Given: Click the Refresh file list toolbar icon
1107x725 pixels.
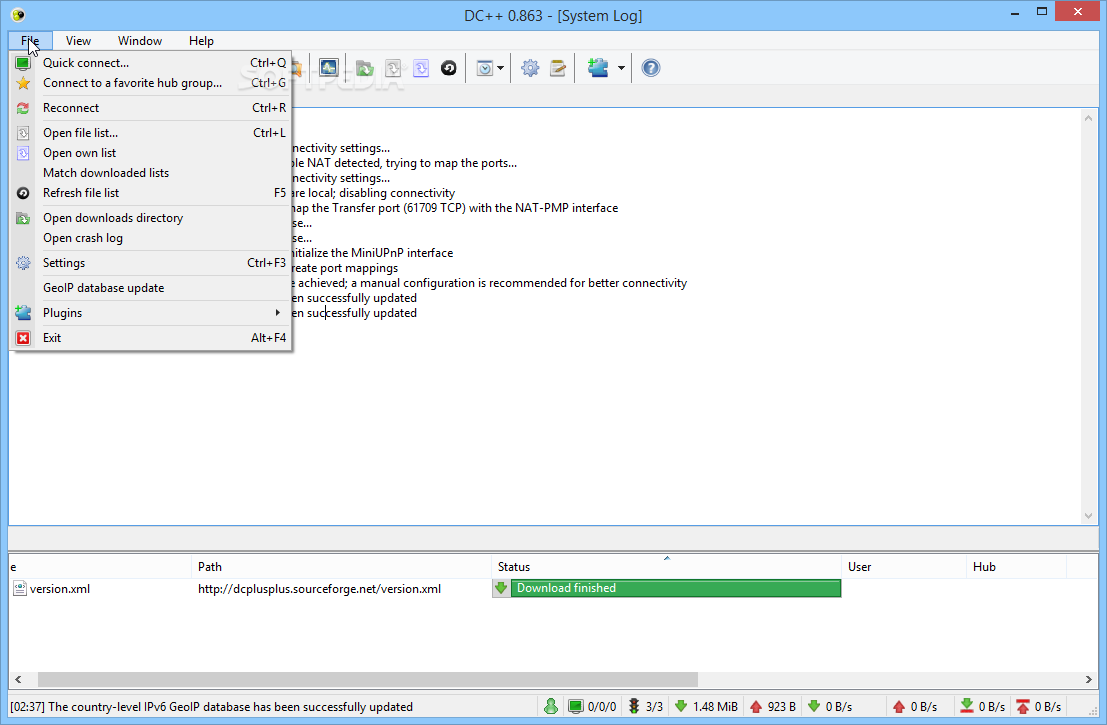Looking at the screenshot, I should coord(448,68).
